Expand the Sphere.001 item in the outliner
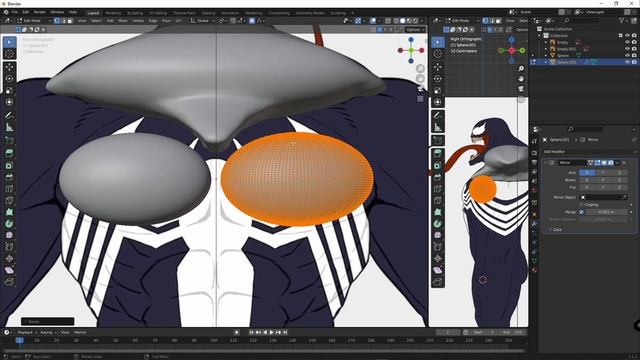Image resolution: width=640 pixels, height=360 pixels. [x=546, y=62]
